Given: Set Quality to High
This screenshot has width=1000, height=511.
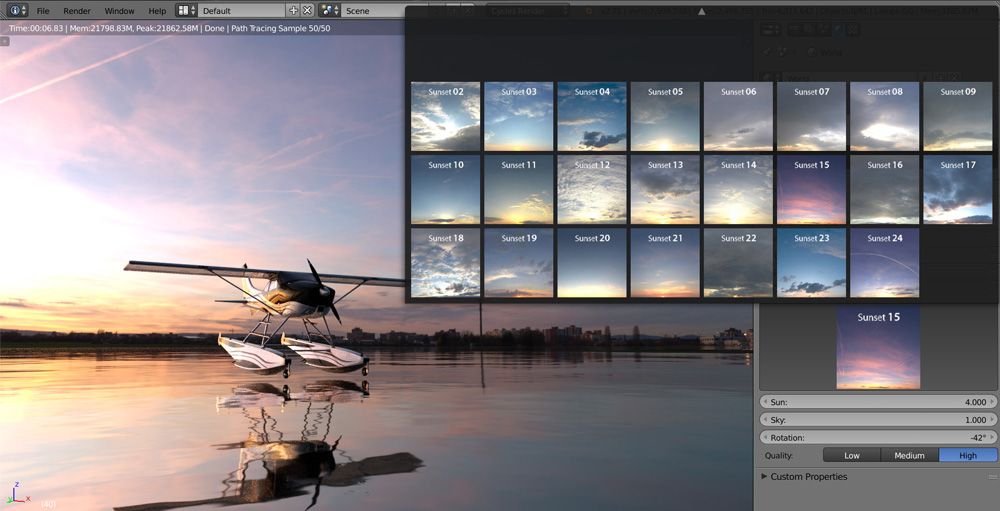Looking at the screenshot, I should (967, 455).
